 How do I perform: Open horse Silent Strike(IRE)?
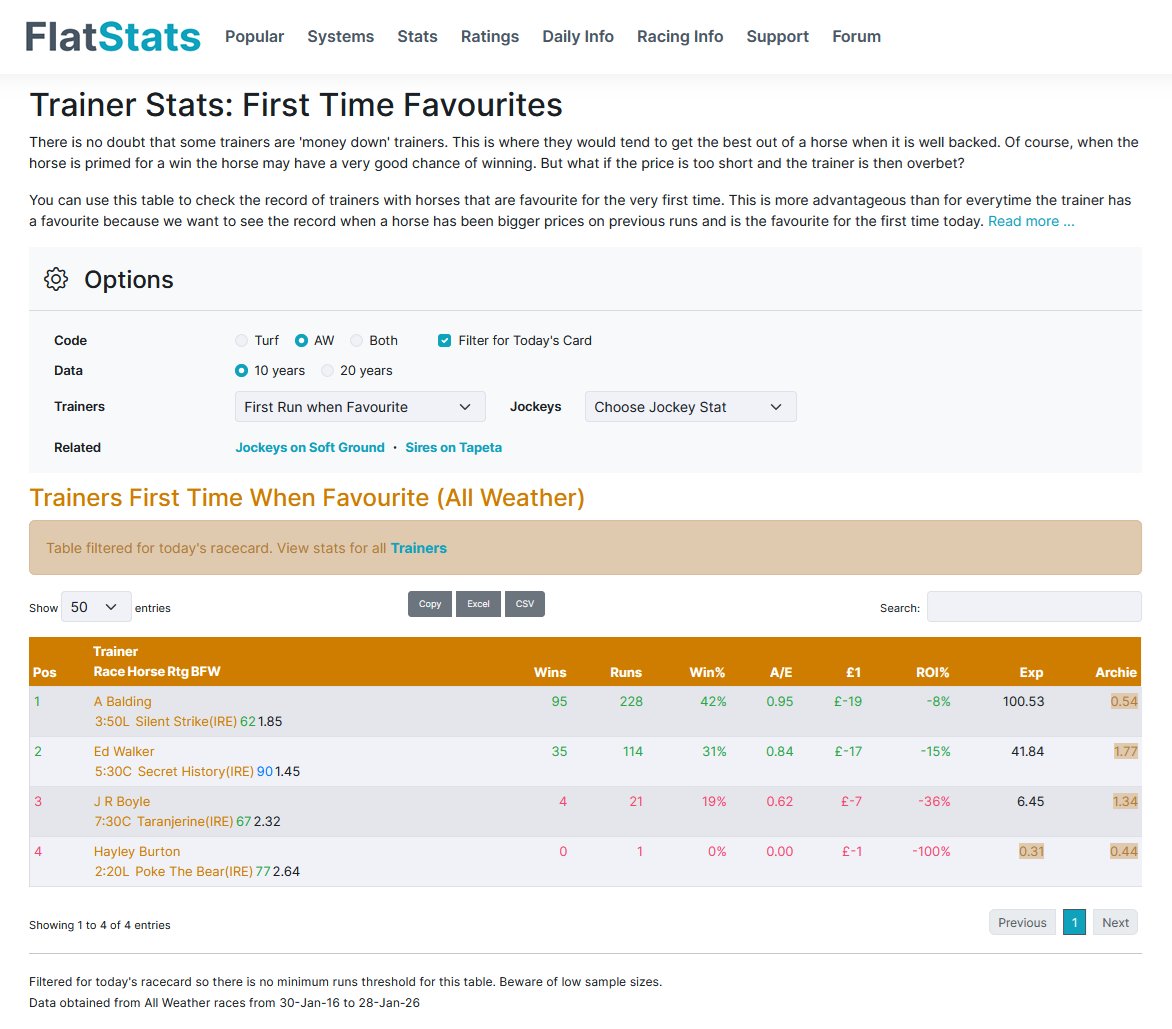pyautogui.click(x=185, y=722)
